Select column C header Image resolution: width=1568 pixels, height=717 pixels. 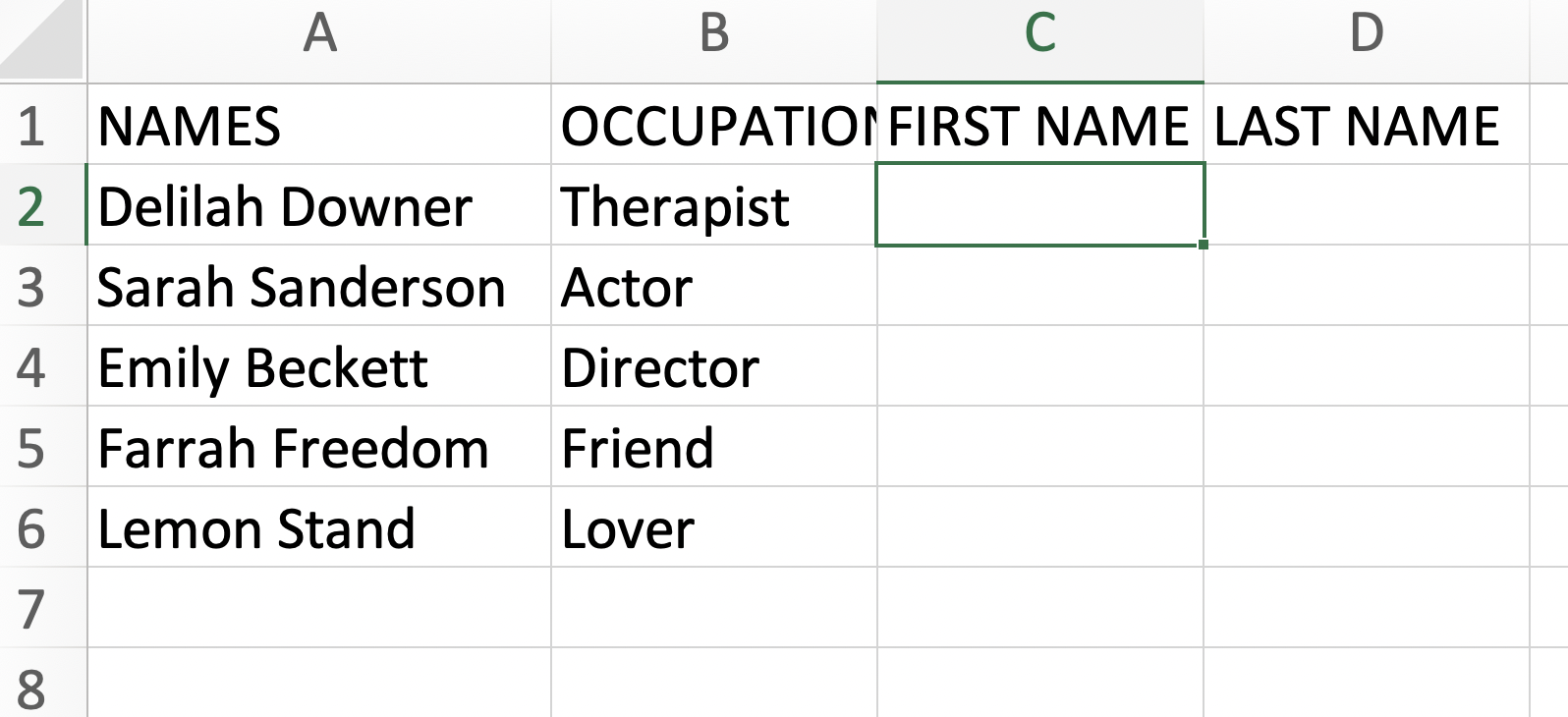1039,40
